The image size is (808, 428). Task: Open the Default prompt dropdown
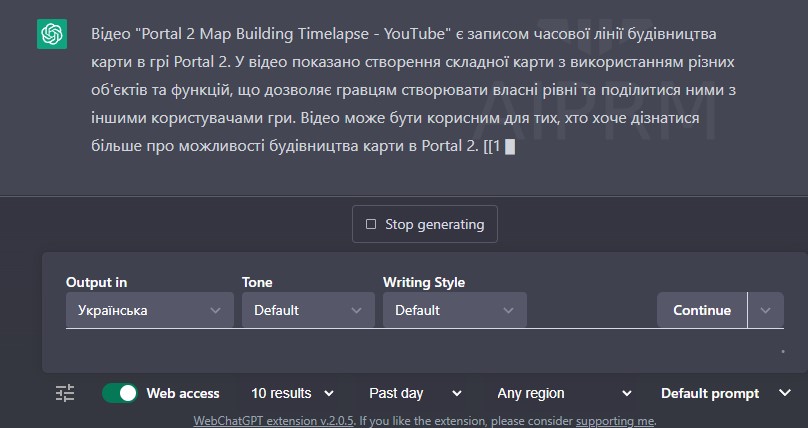(726, 393)
